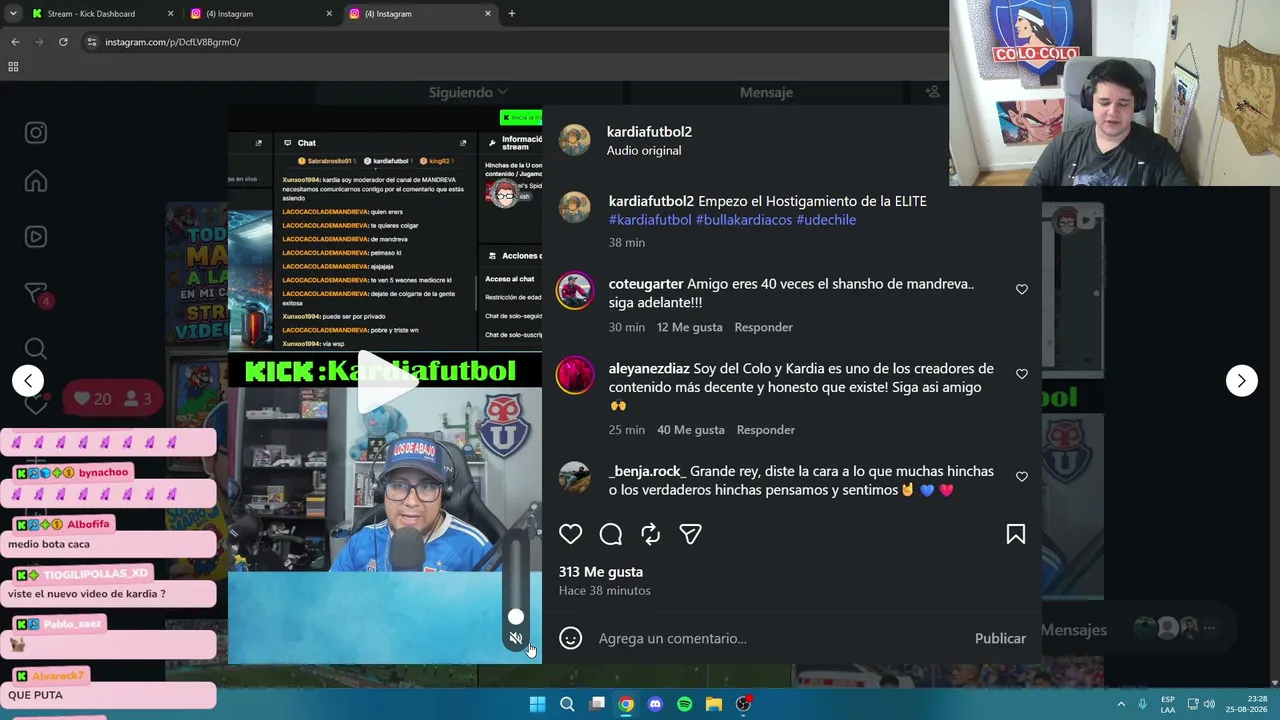Open the post comment icon

(x=611, y=534)
